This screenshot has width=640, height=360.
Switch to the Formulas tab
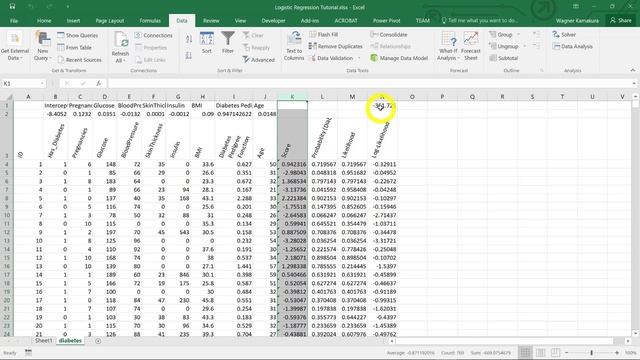(150, 20)
